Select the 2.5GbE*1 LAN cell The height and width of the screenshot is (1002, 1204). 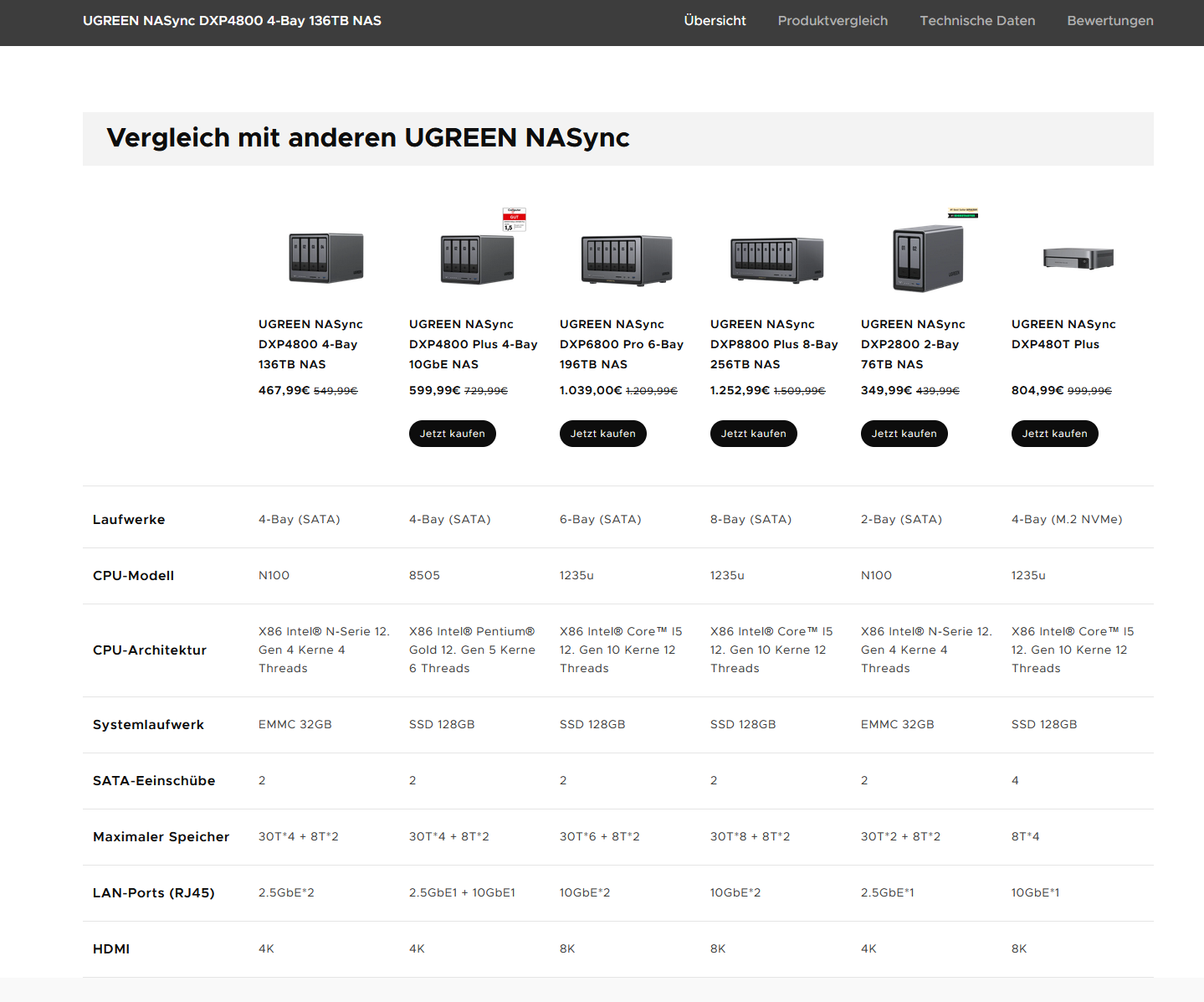pyautogui.click(x=888, y=893)
